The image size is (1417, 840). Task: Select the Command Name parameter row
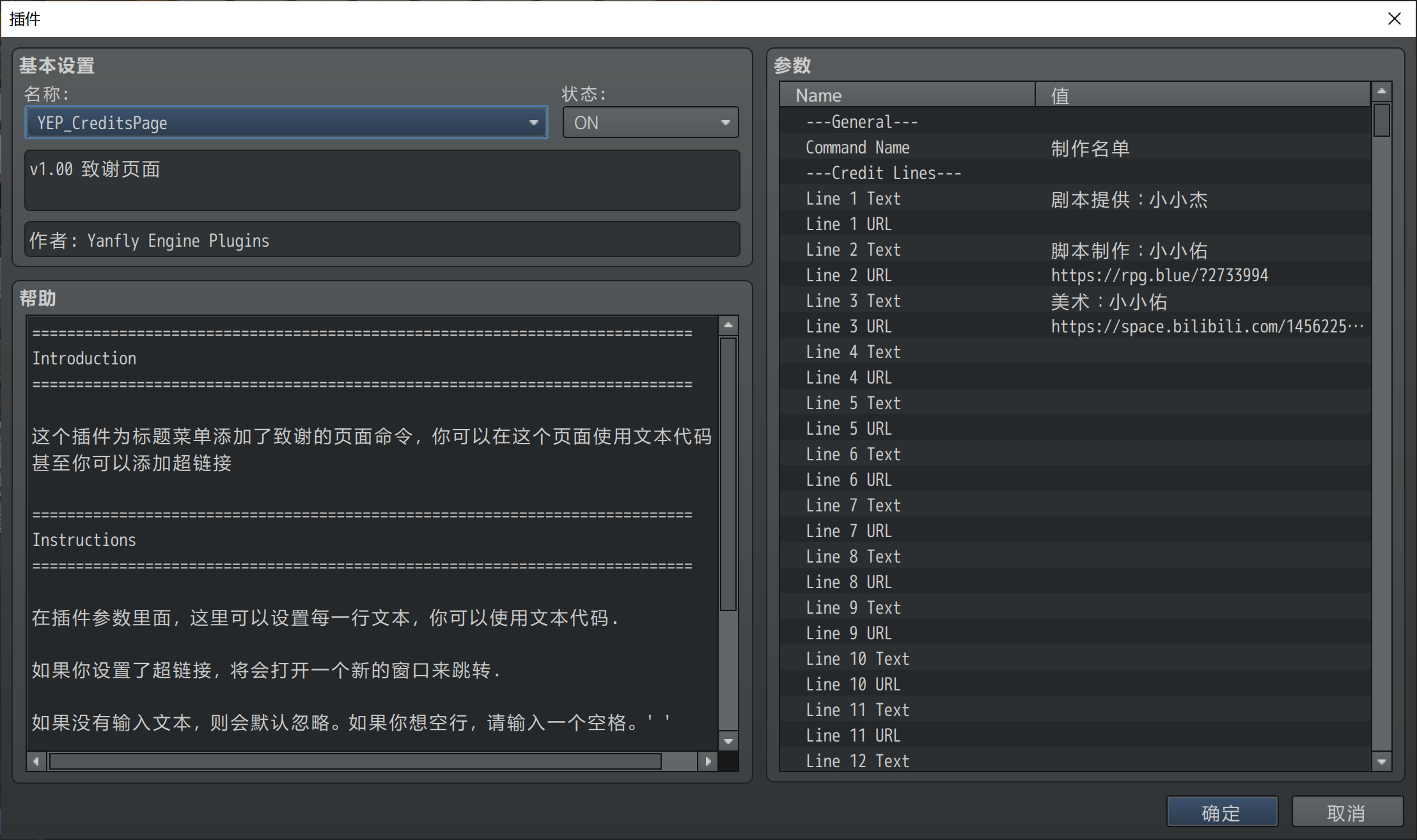tap(1075, 147)
